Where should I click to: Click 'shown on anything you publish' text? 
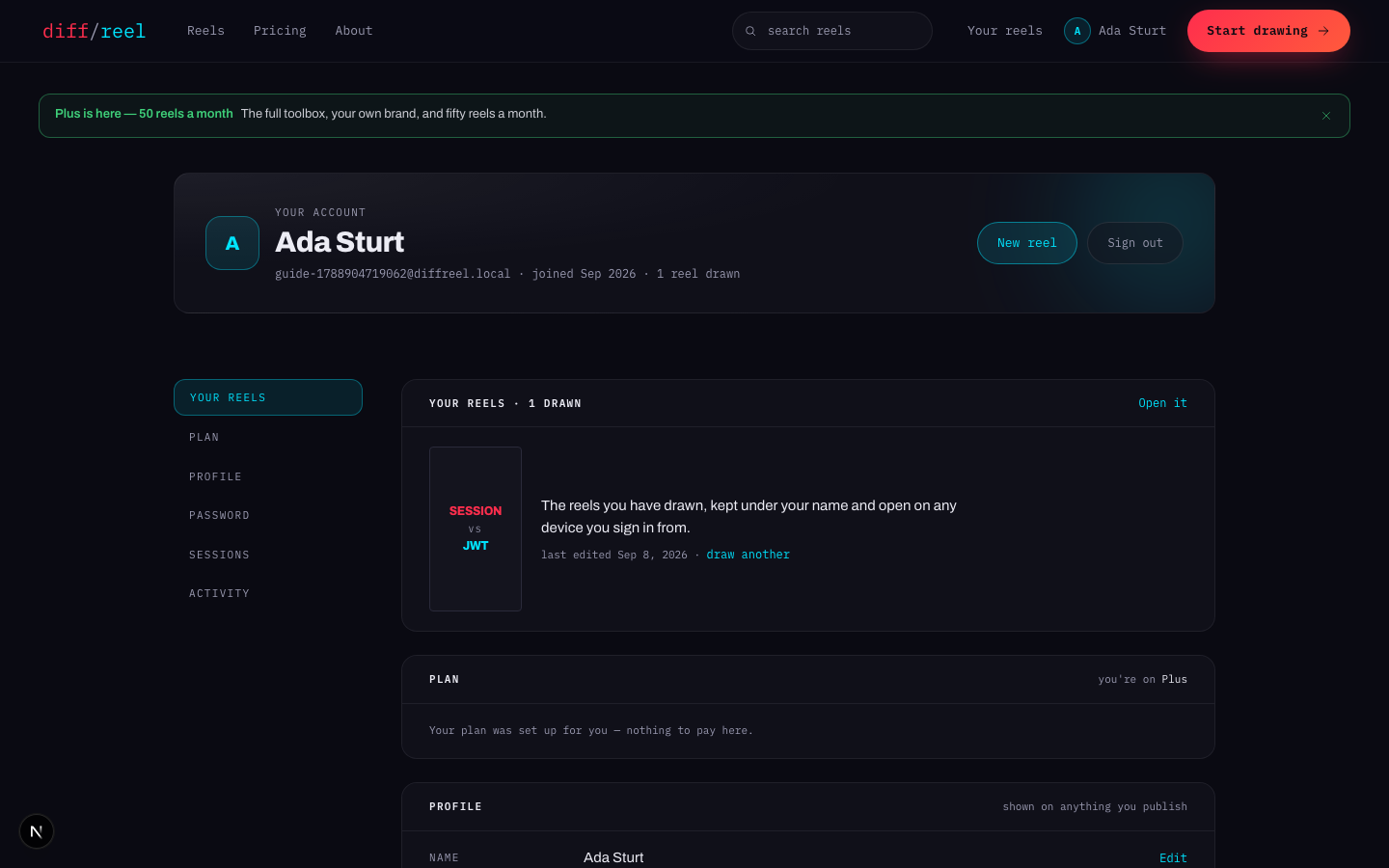1095,806
